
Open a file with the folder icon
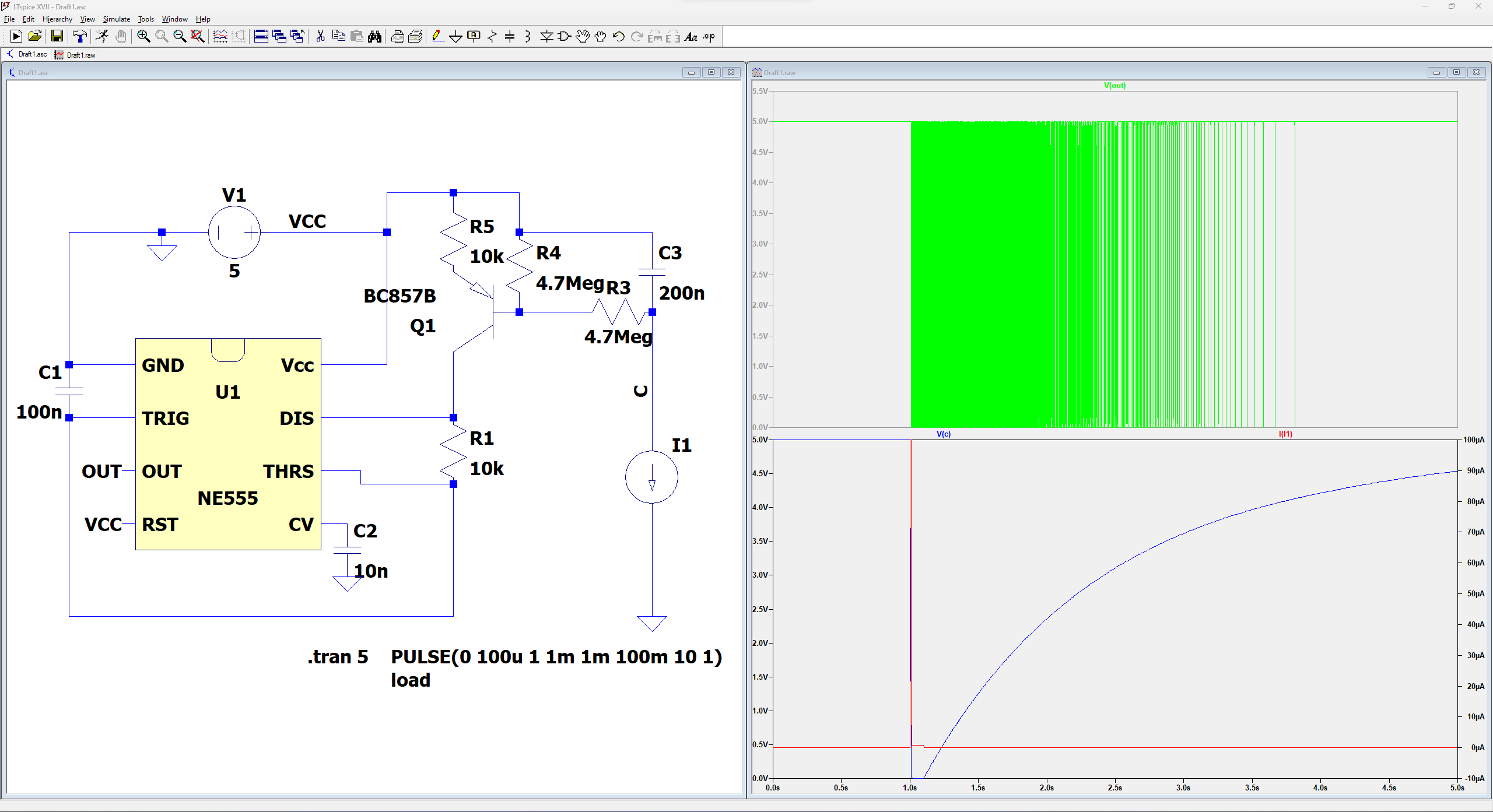35,36
